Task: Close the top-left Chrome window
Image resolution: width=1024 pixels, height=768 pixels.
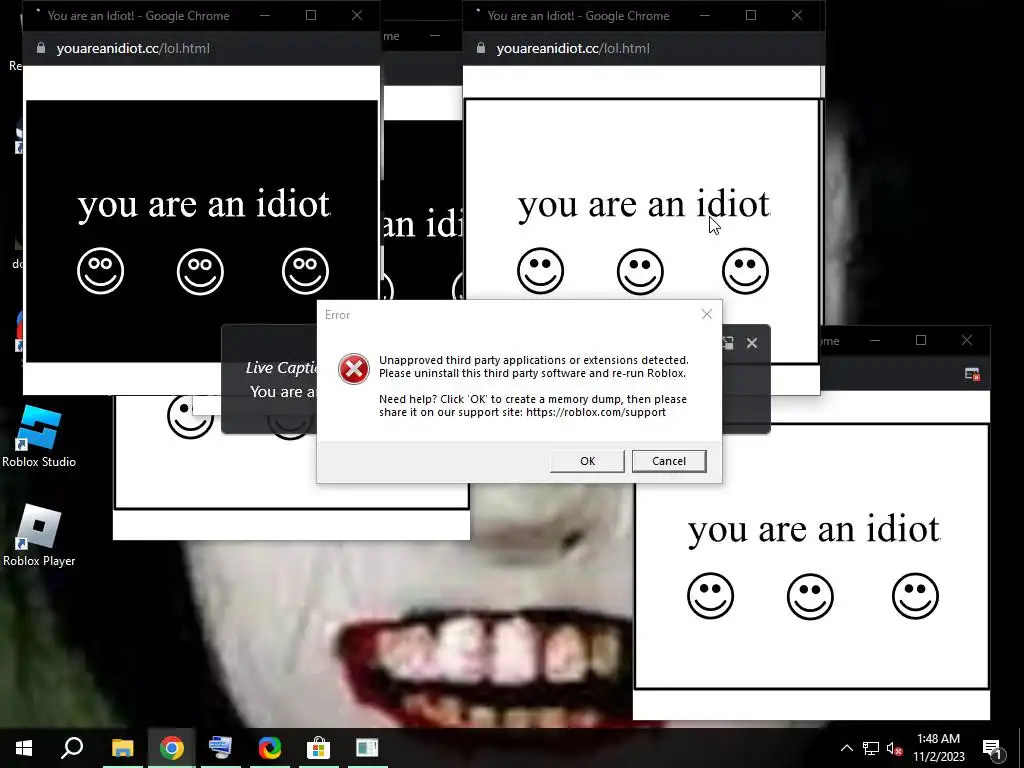Action: click(x=357, y=15)
